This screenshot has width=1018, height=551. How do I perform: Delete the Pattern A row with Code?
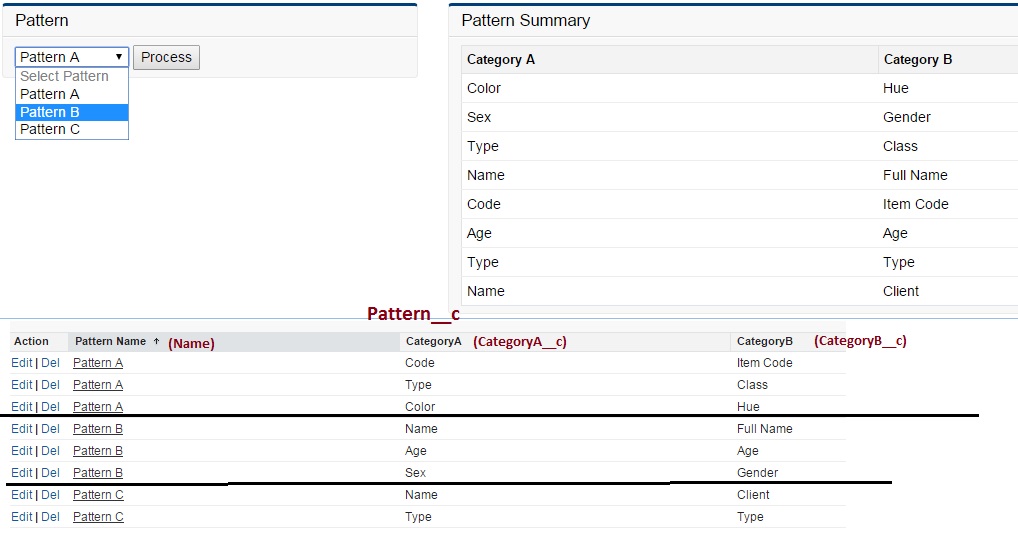pyautogui.click(x=50, y=363)
